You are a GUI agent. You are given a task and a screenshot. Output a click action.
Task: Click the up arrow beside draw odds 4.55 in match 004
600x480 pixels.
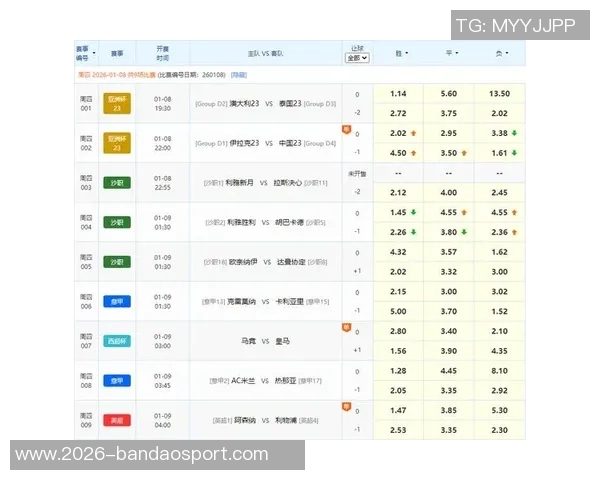point(464,212)
